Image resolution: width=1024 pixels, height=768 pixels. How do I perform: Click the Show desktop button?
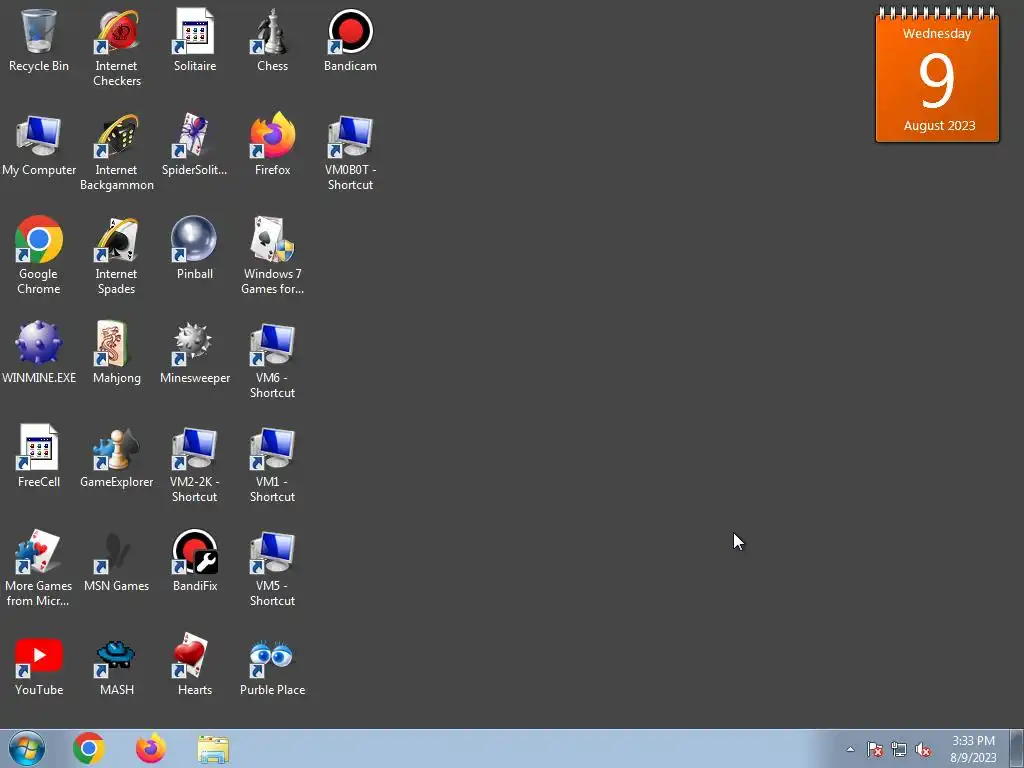pyautogui.click(x=1017, y=748)
